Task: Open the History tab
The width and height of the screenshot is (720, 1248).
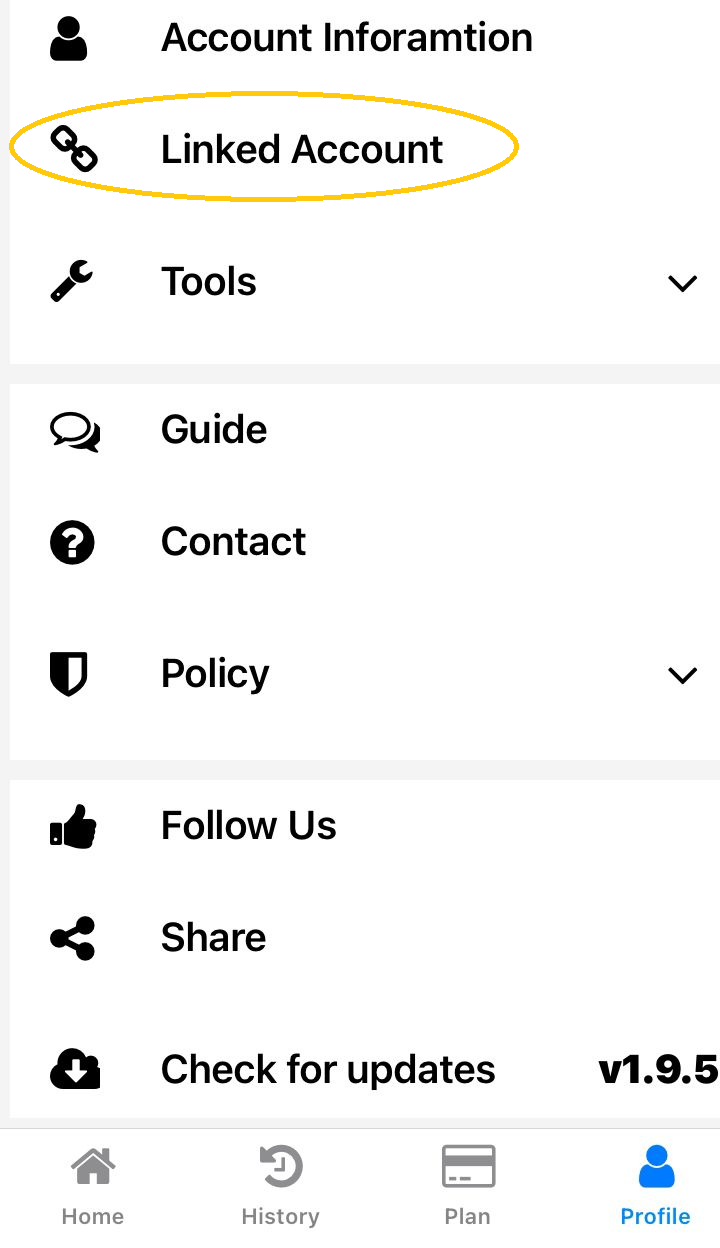Action: click(x=280, y=1185)
